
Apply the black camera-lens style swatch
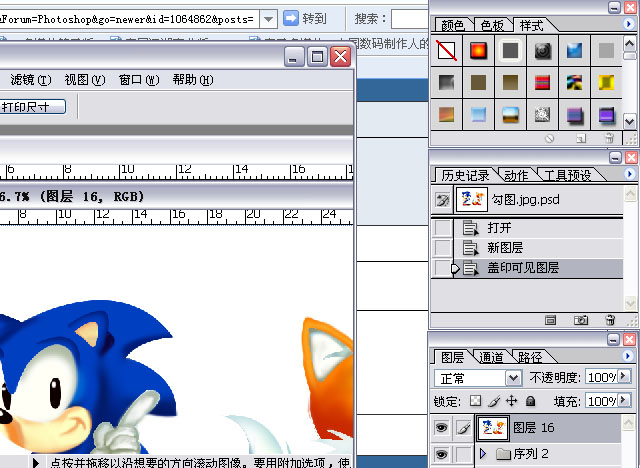[542, 51]
